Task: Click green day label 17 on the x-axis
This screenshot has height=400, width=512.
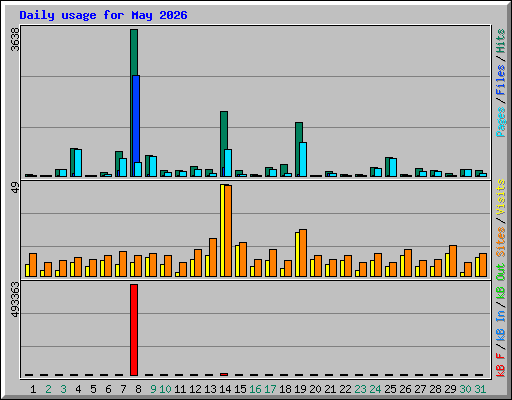Action: pyautogui.click(x=270, y=389)
